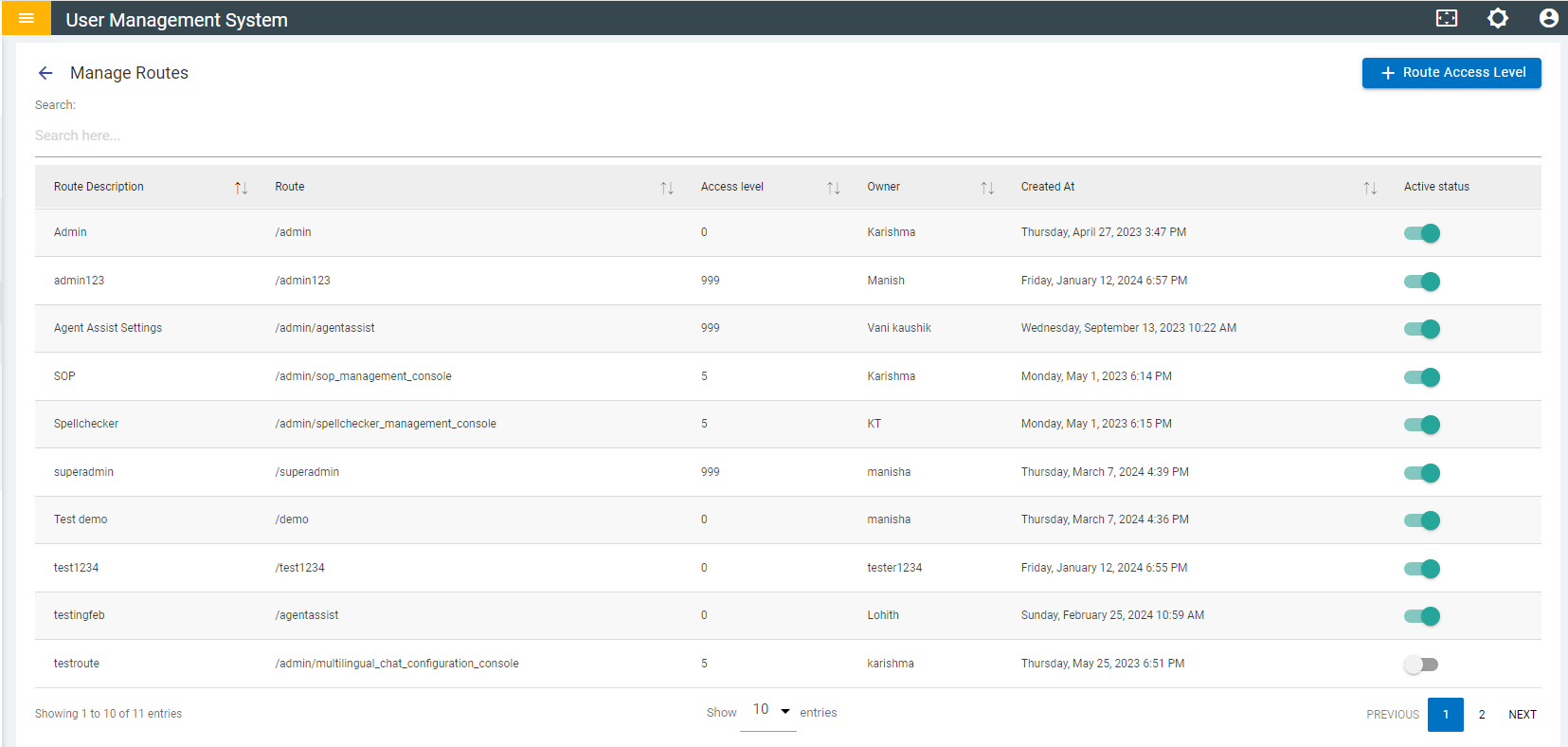
Task: Open the hamburger menu
Action: 27,18
